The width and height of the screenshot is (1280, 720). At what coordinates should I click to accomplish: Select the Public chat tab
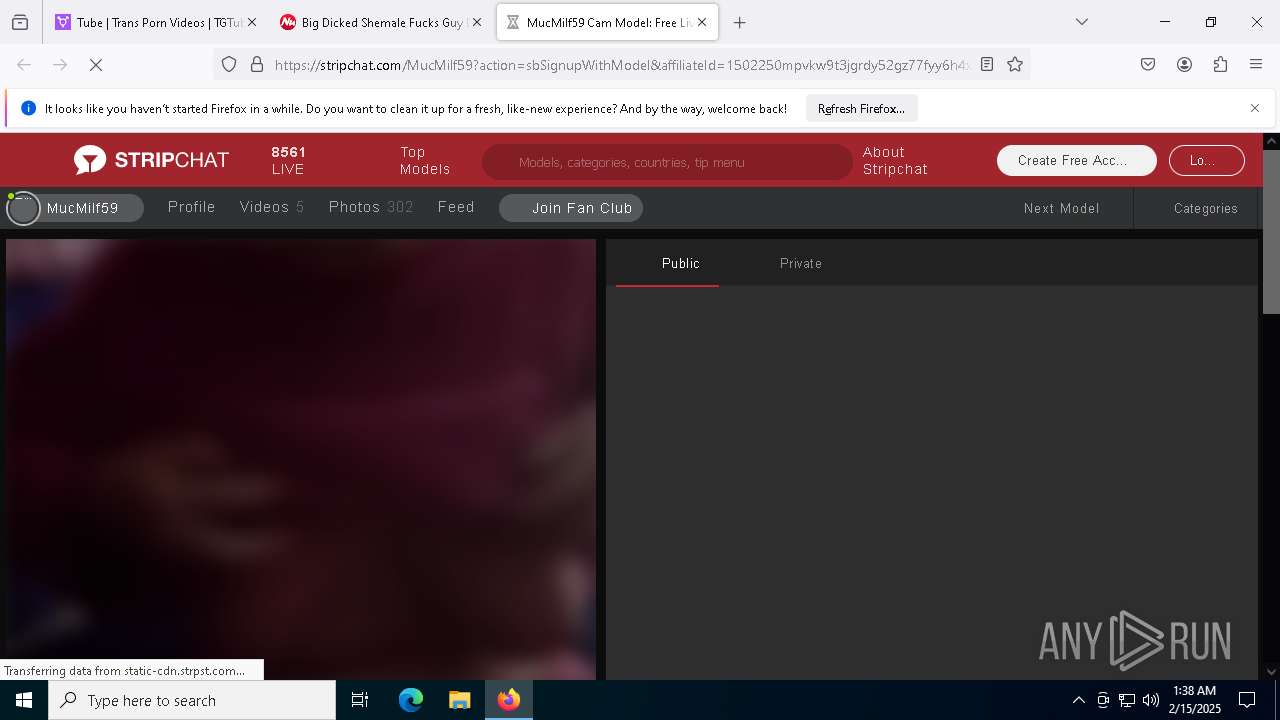[x=680, y=263]
